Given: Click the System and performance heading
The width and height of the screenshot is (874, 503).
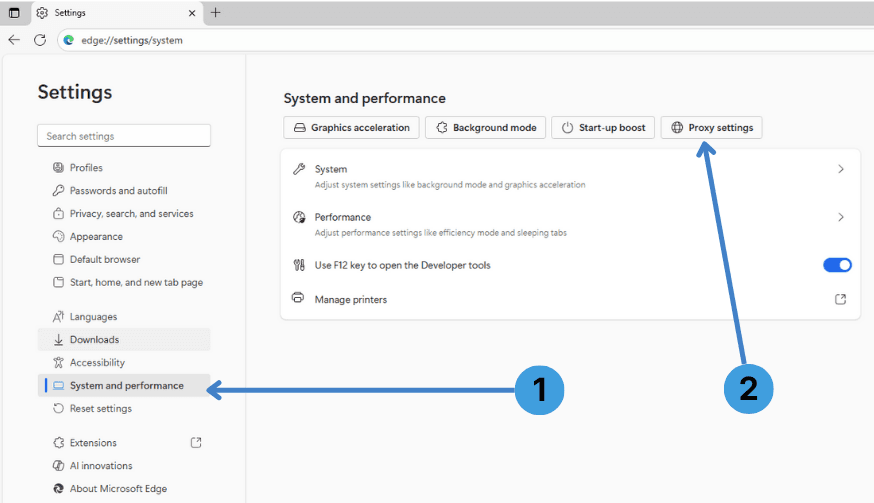Looking at the screenshot, I should [x=365, y=98].
